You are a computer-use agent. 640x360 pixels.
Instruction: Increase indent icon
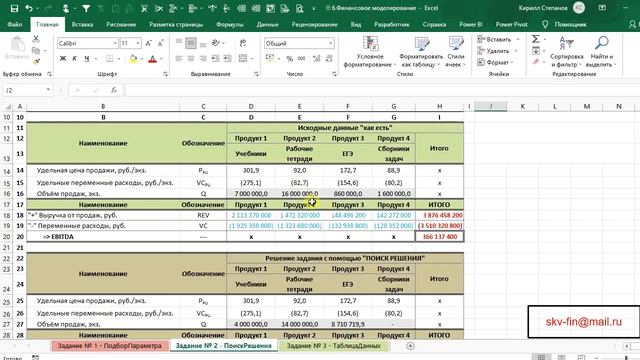click(227, 59)
